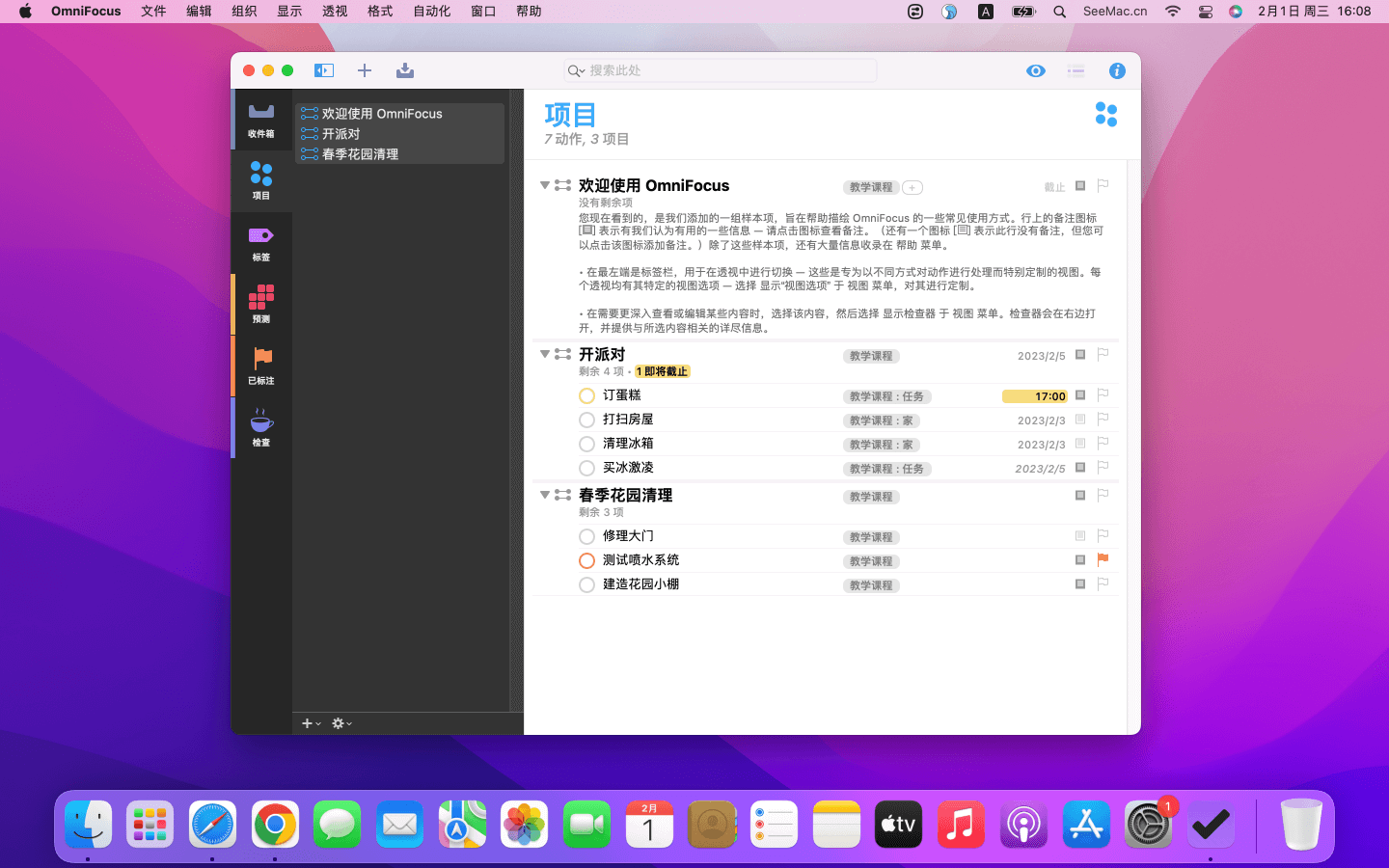Click the 17:00 due time of 订蛋糕
1389x868 pixels.
click(1034, 396)
